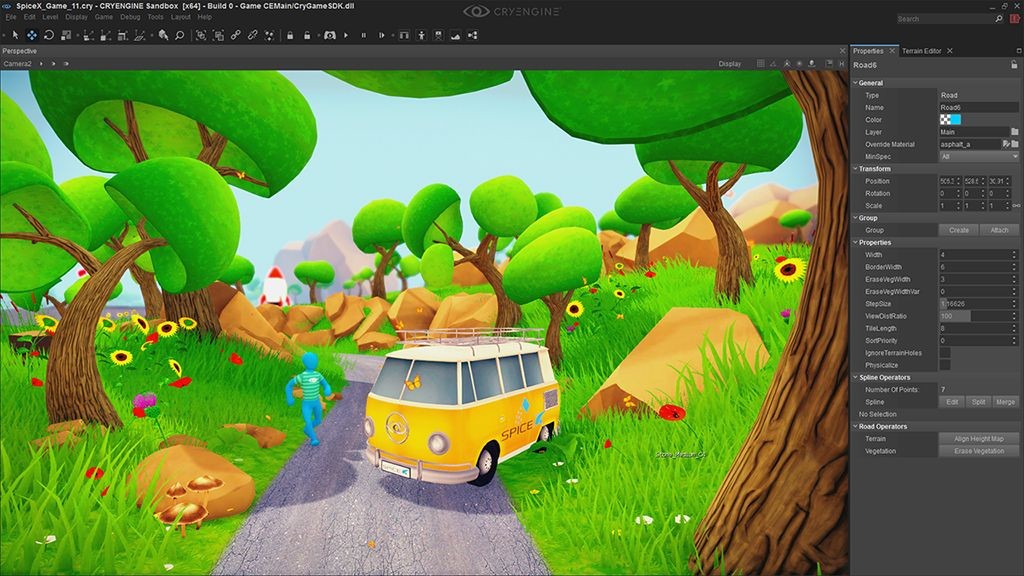Click the gamepad switch-to-game icon
Image resolution: width=1024 pixels, height=576 pixels.
click(330, 35)
